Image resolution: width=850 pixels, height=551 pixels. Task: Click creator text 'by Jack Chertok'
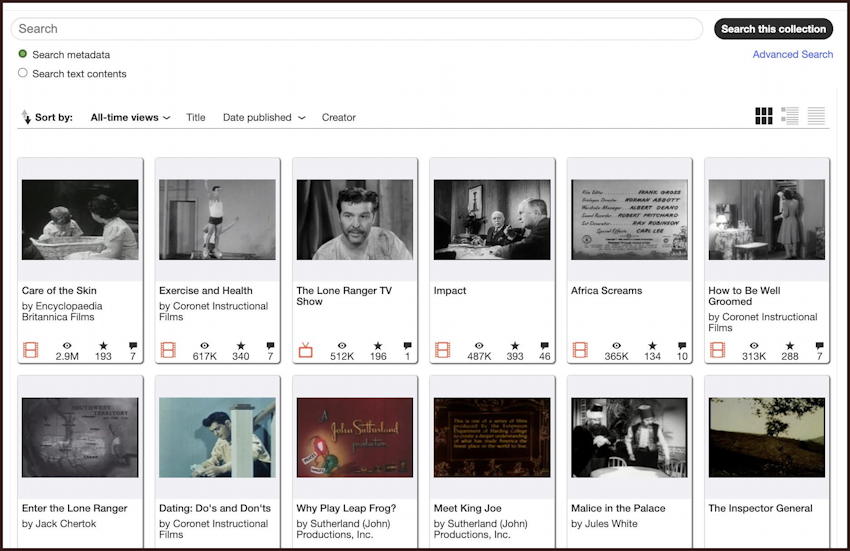[59, 524]
